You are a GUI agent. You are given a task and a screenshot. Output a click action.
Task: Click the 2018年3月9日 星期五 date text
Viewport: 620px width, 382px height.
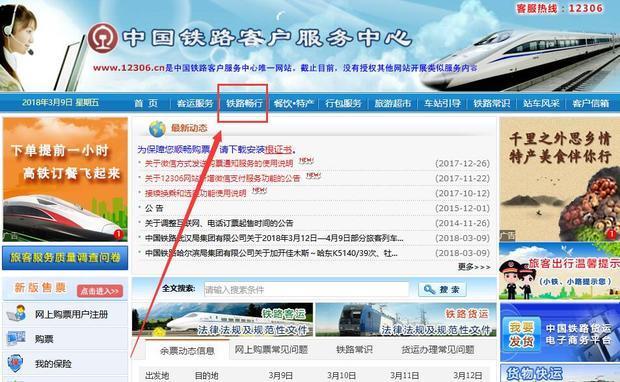[60, 103]
